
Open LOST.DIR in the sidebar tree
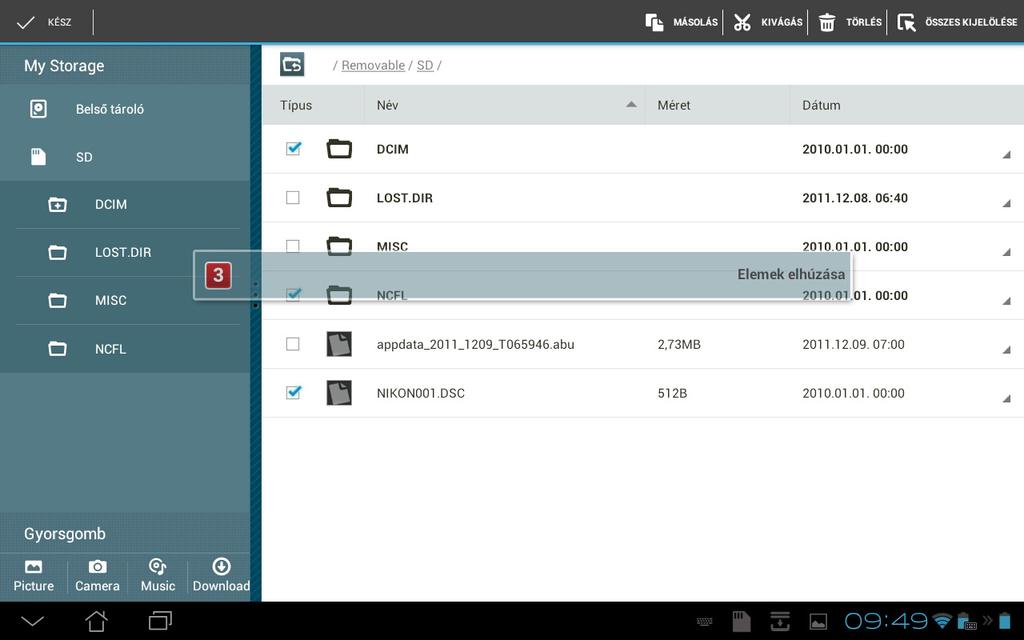(125, 252)
